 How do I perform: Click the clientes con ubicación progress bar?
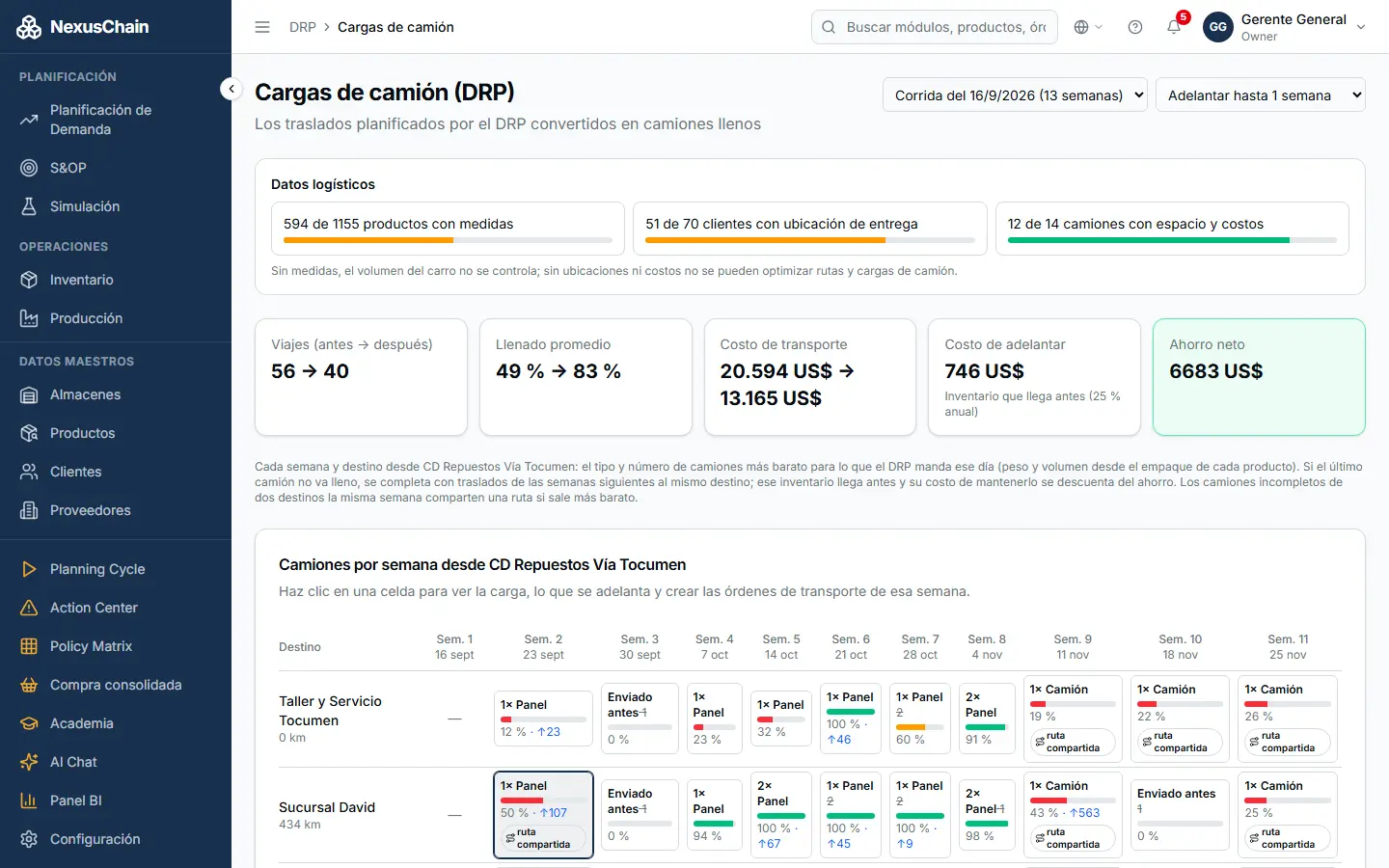click(810, 239)
